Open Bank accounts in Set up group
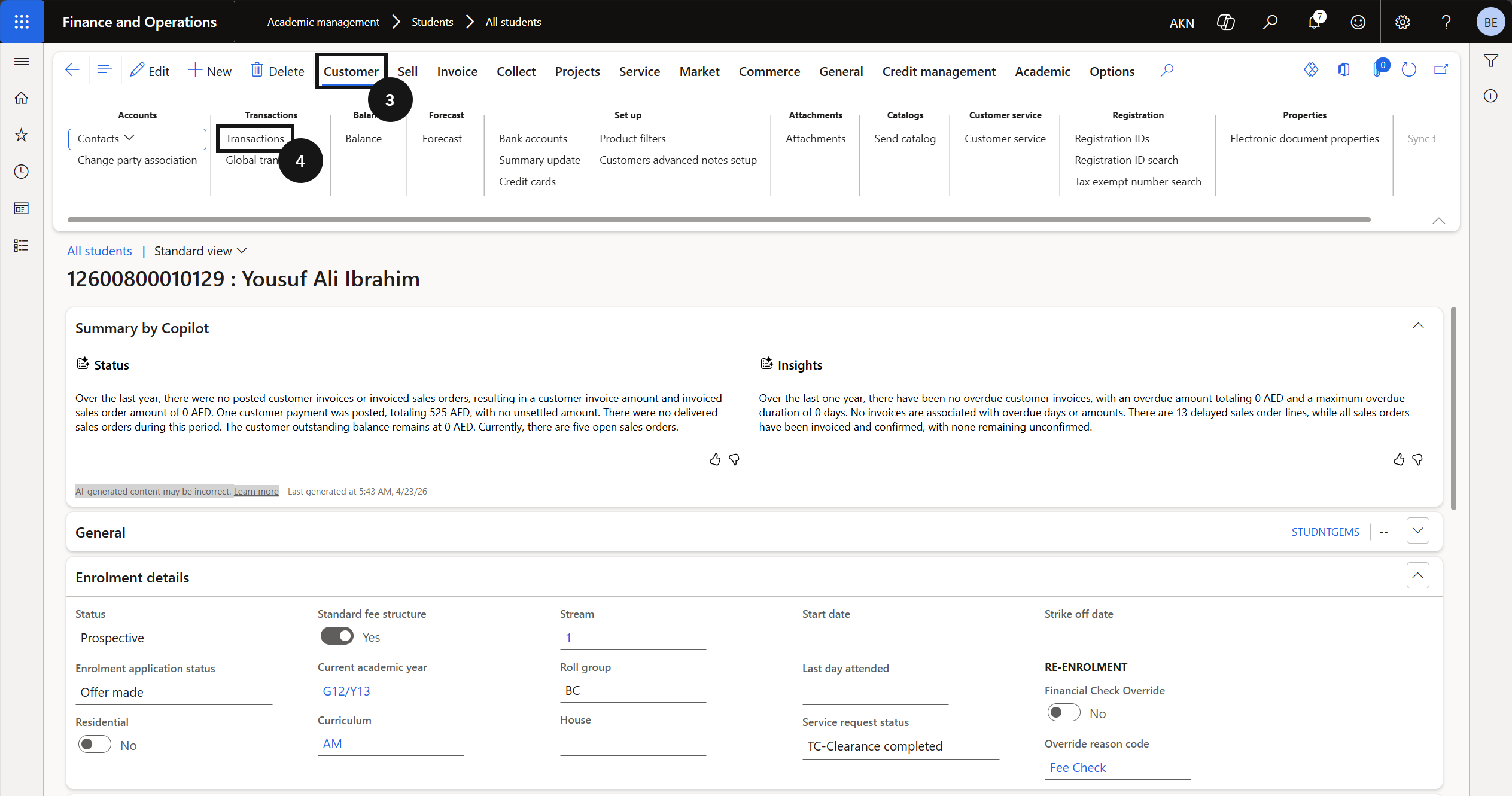 [533, 139]
